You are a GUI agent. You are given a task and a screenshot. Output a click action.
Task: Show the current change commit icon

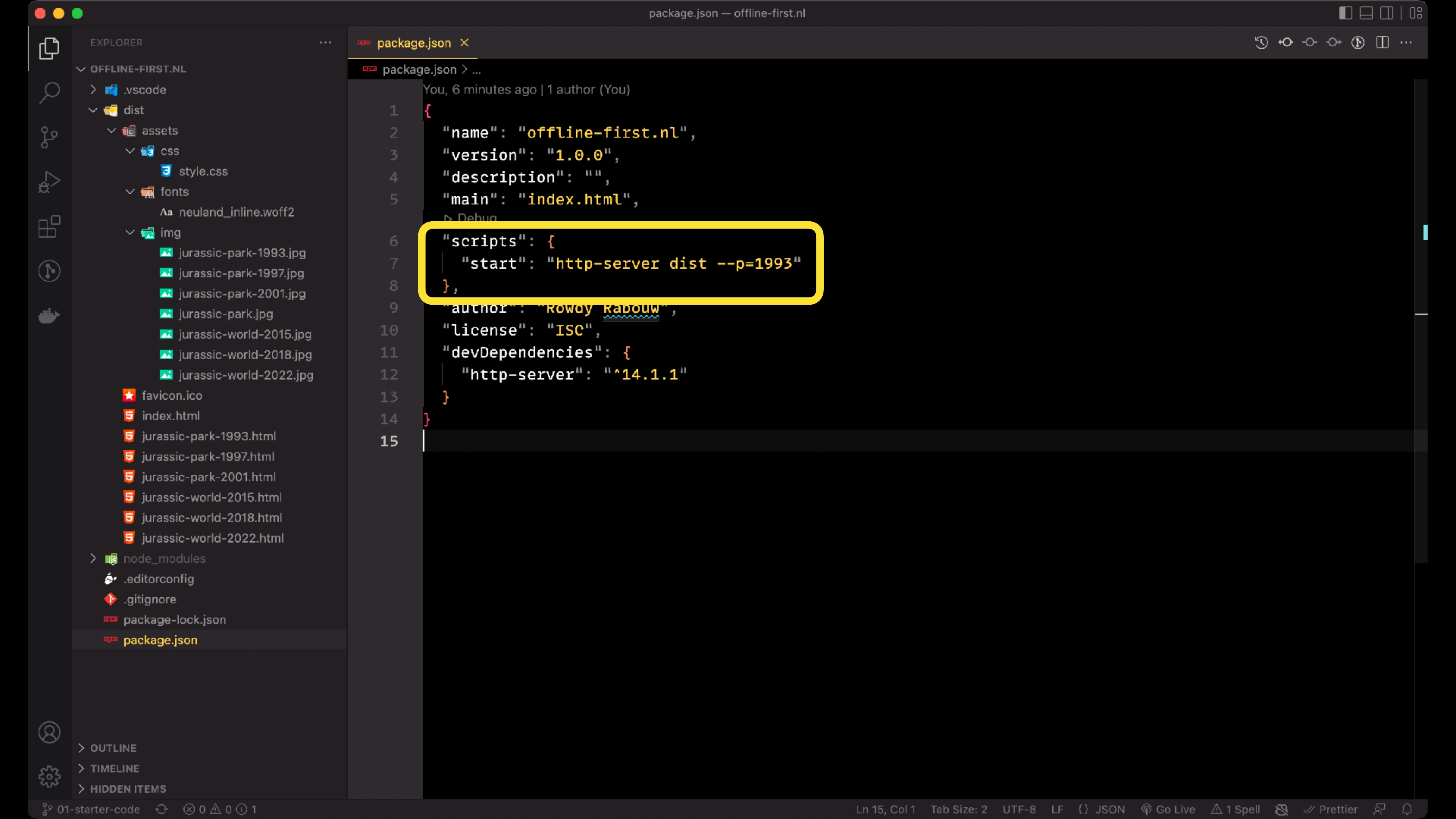click(x=1310, y=42)
